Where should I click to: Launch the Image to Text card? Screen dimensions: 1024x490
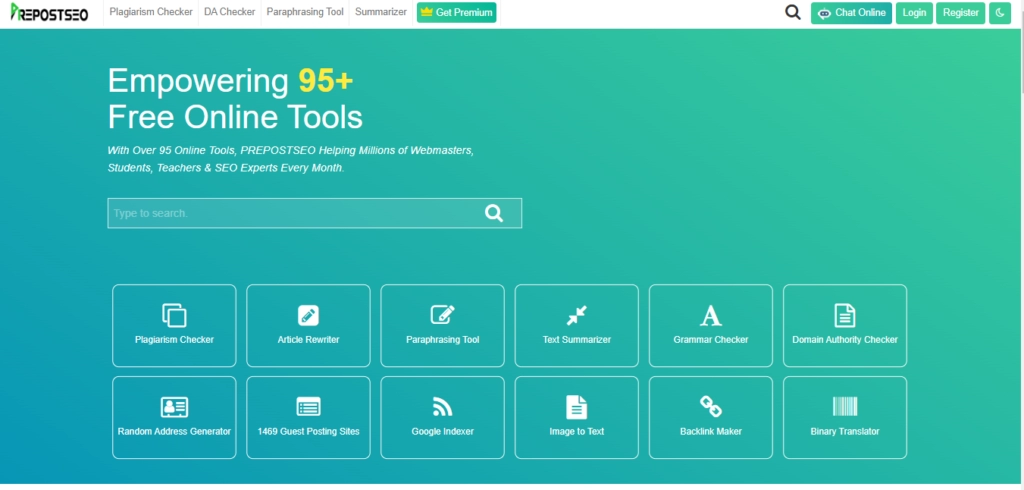(x=576, y=418)
